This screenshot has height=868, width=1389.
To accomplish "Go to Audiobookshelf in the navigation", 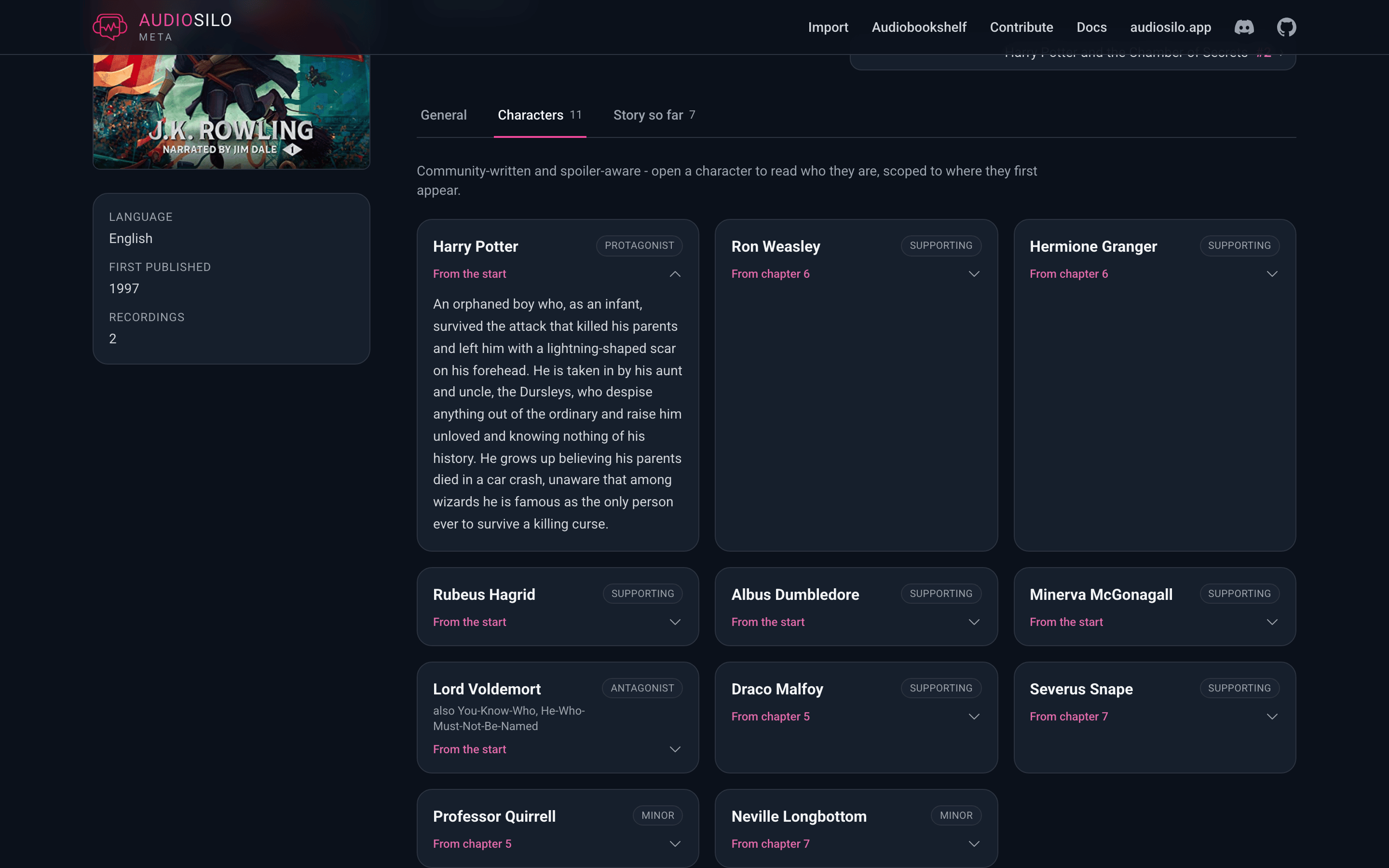I will (919, 27).
